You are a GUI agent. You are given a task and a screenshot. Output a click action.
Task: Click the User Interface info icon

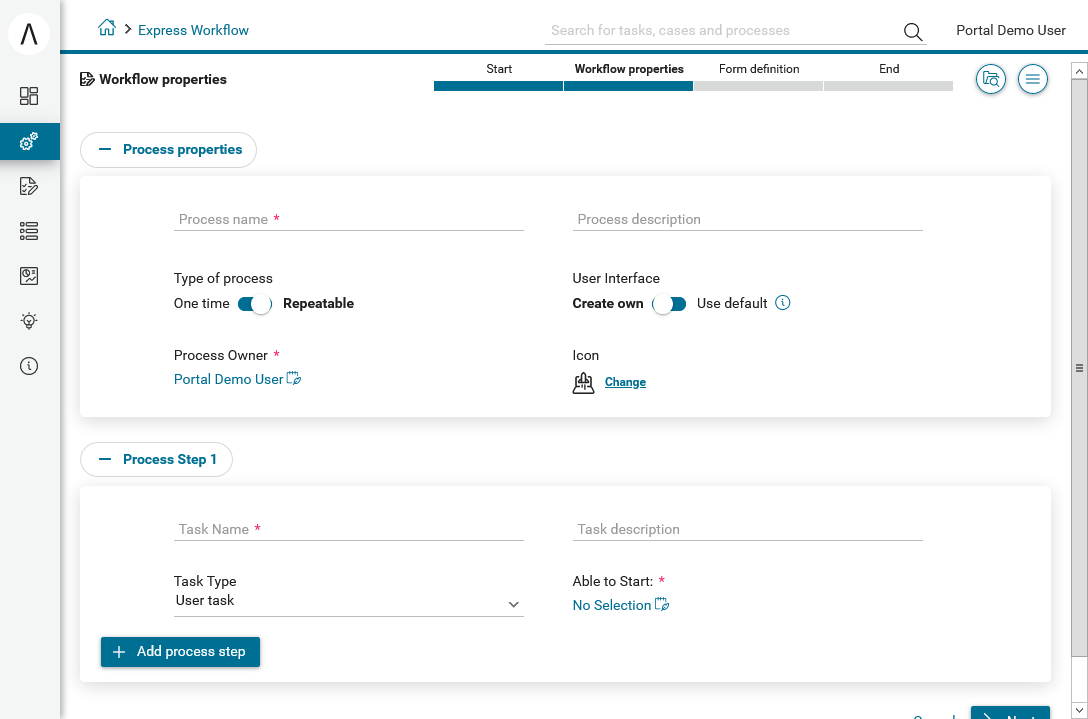click(x=783, y=303)
